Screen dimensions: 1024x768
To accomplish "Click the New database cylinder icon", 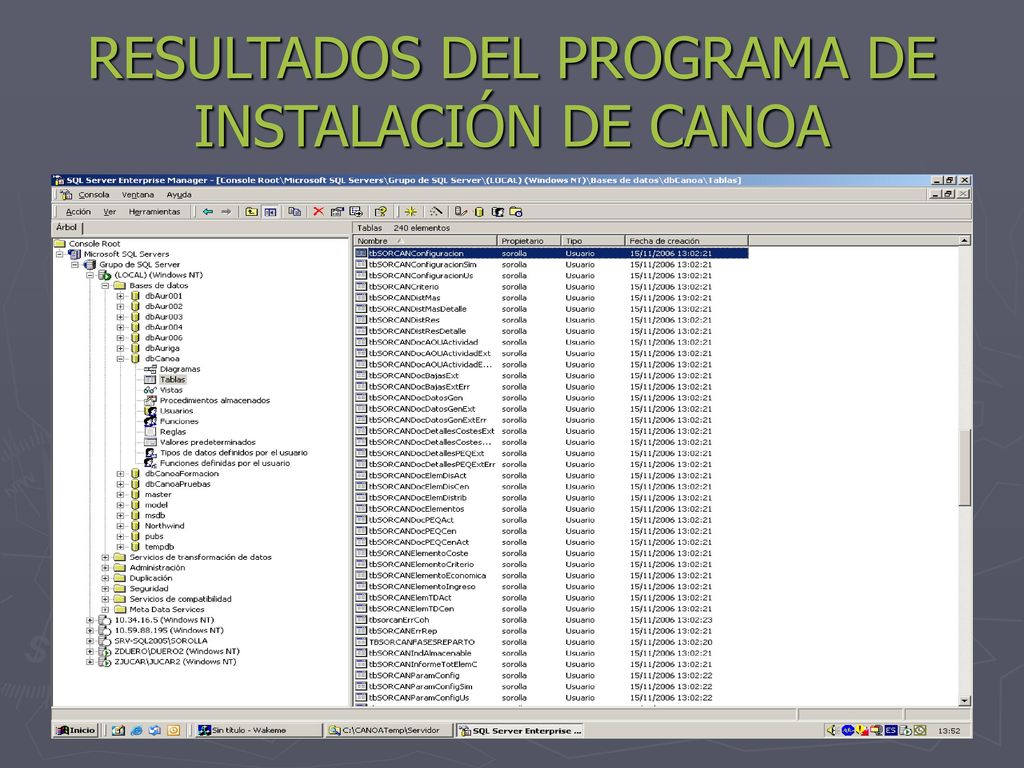I will [x=479, y=212].
